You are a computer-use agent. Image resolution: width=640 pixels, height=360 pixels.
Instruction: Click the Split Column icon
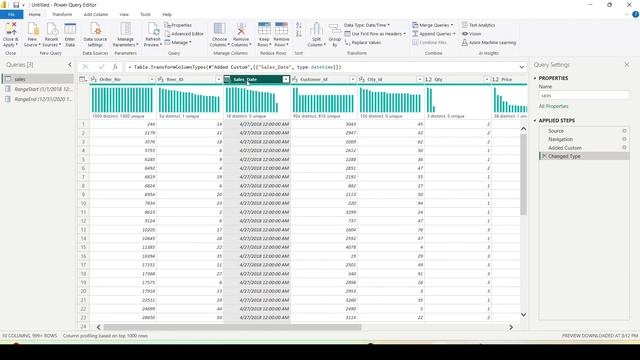[316, 29]
